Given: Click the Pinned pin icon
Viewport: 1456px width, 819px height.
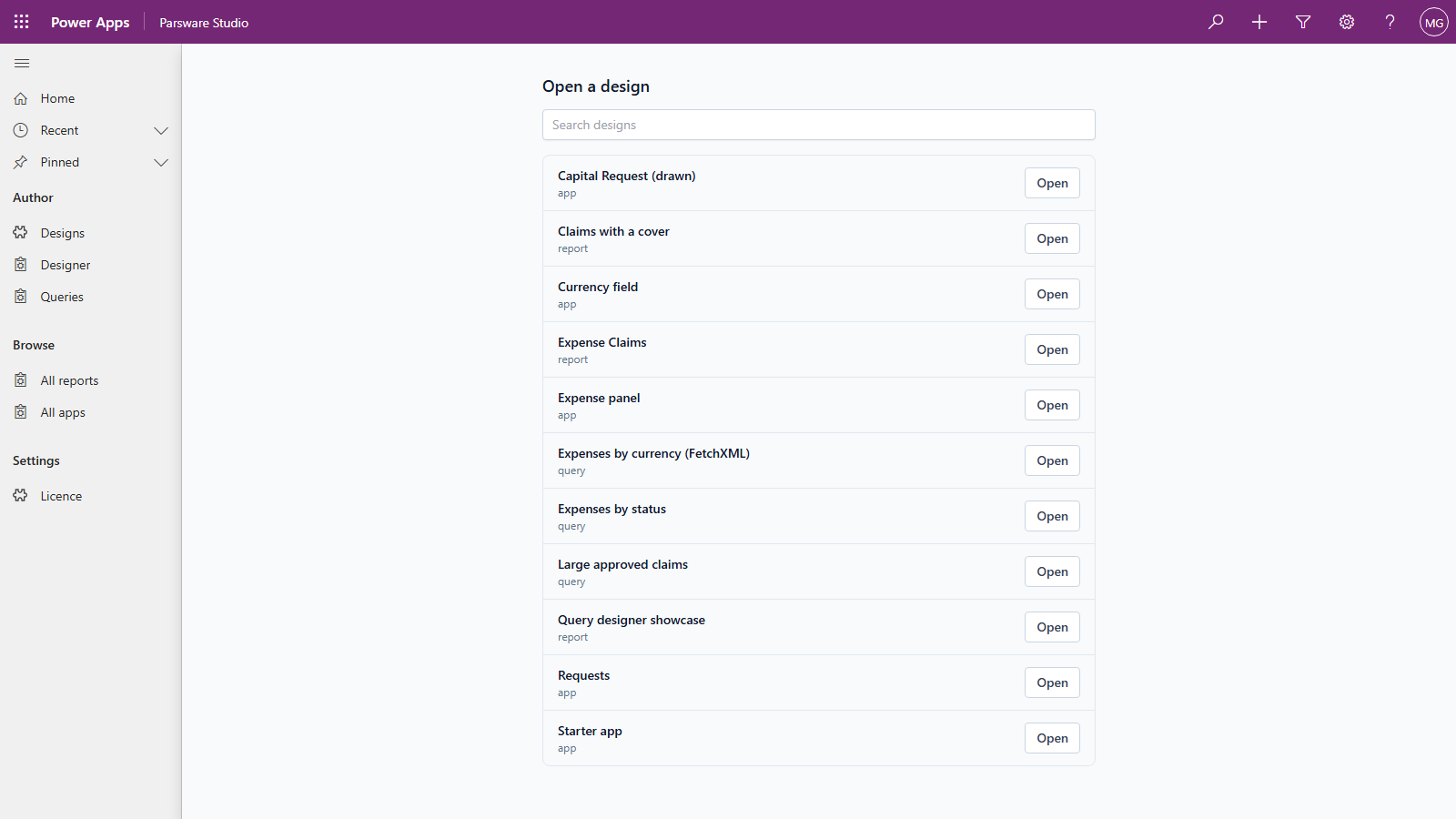Looking at the screenshot, I should coord(21,162).
